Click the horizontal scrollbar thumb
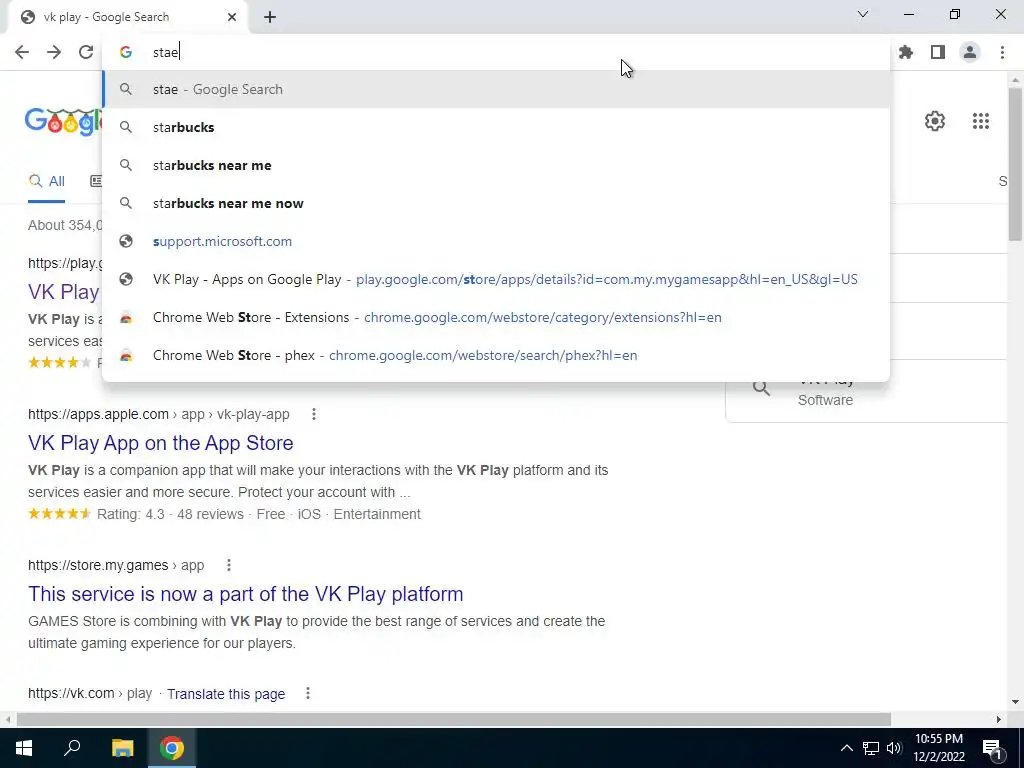The image size is (1024, 768). click(454, 719)
